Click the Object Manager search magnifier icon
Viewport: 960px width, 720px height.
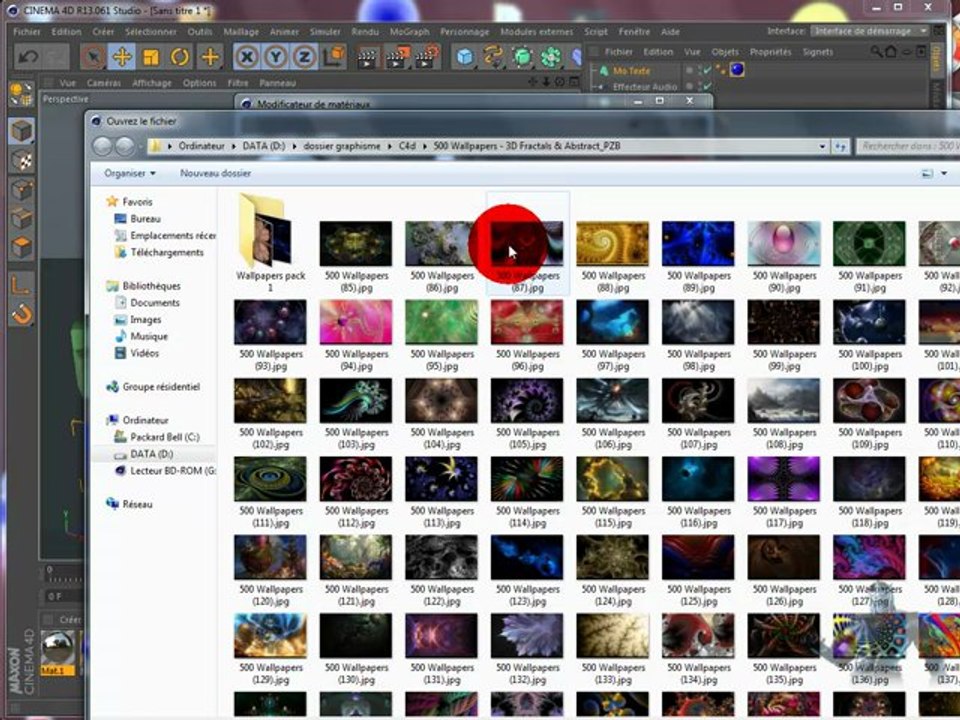click(x=877, y=52)
